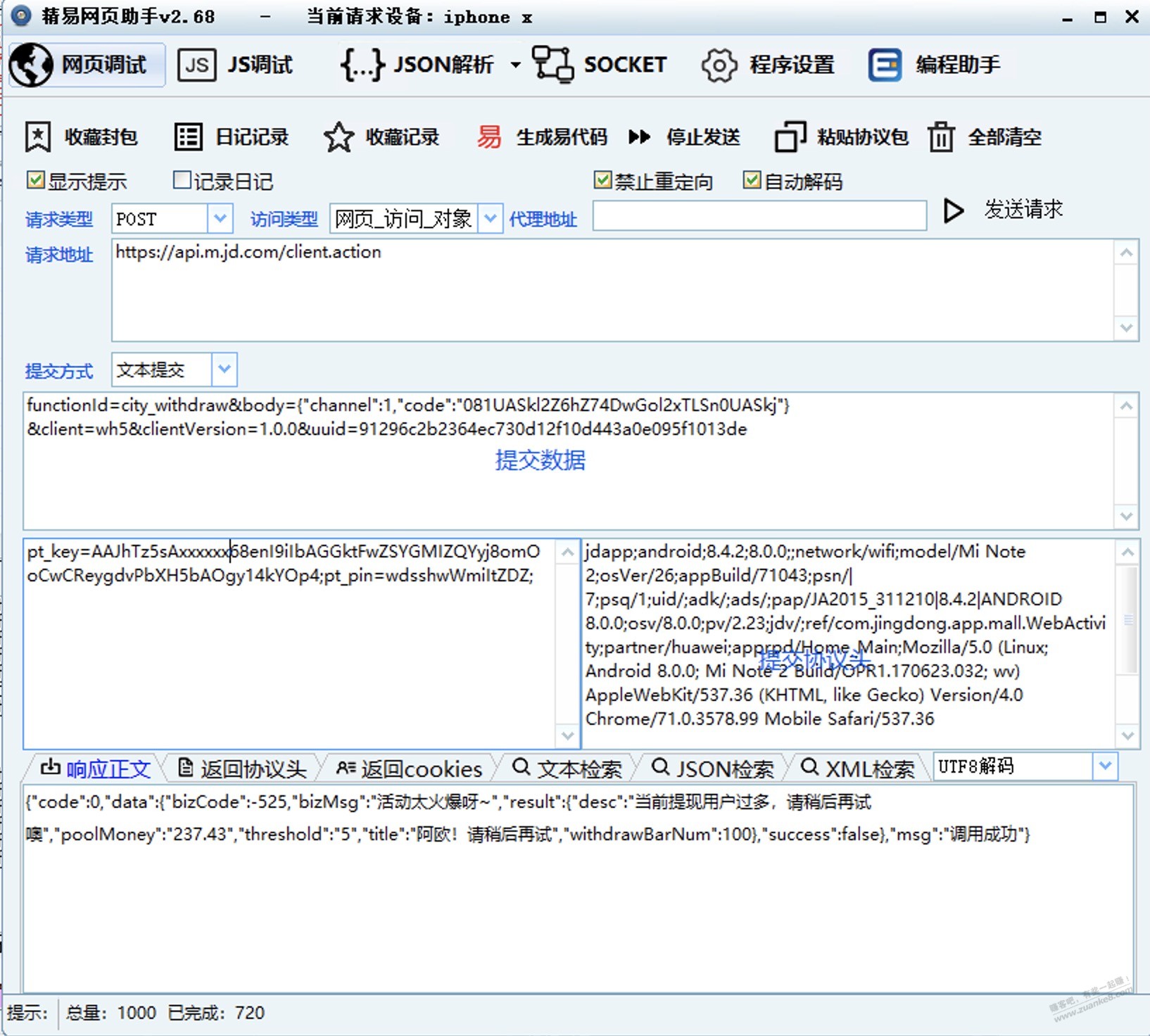This screenshot has height=1036, width=1150.
Task: Open the JSON解析 braces icon
Action: click(362, 65)
